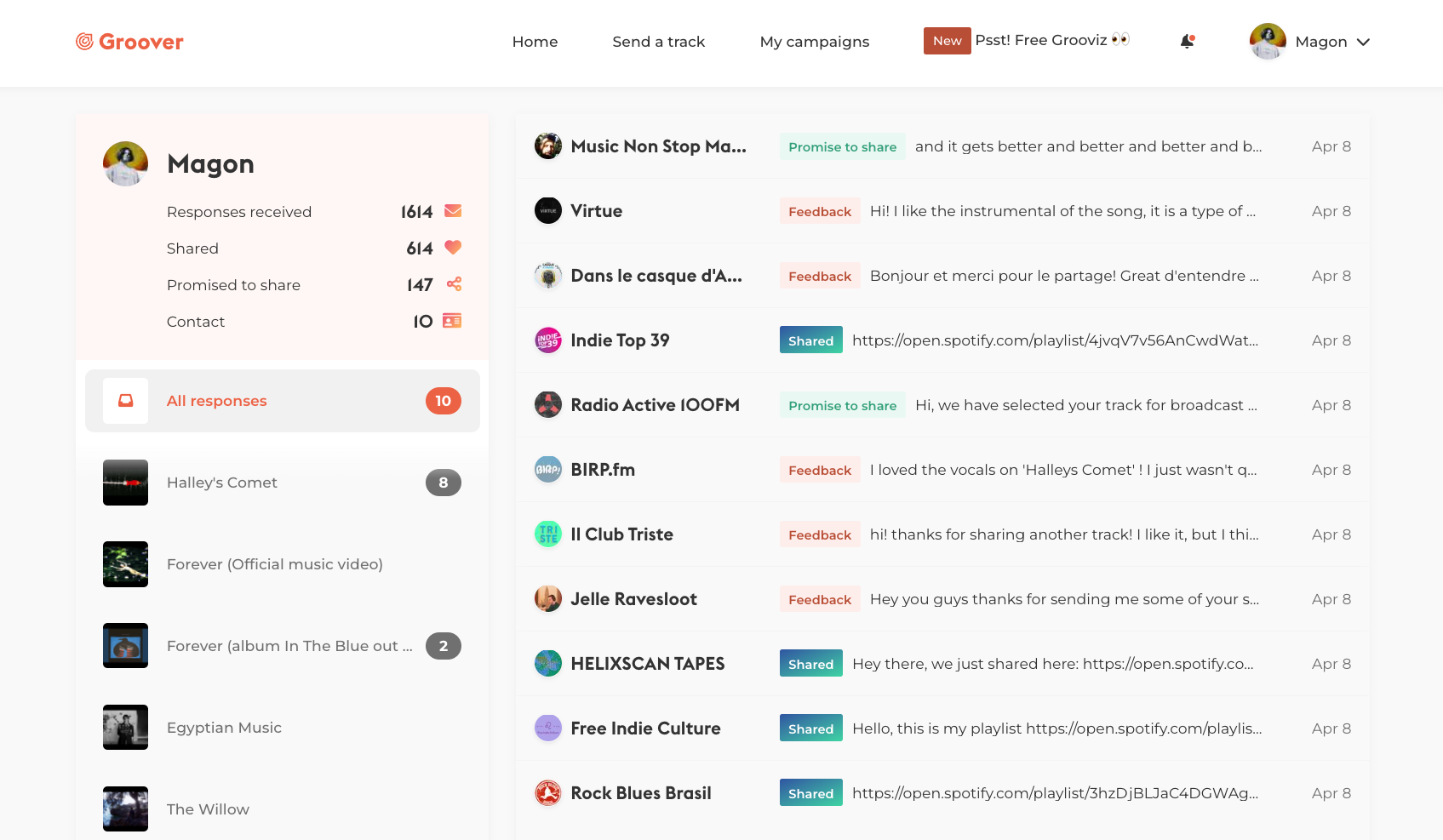Click the share icon beside Promised to share
1443x840 pixels.
[x=454, y=284]
